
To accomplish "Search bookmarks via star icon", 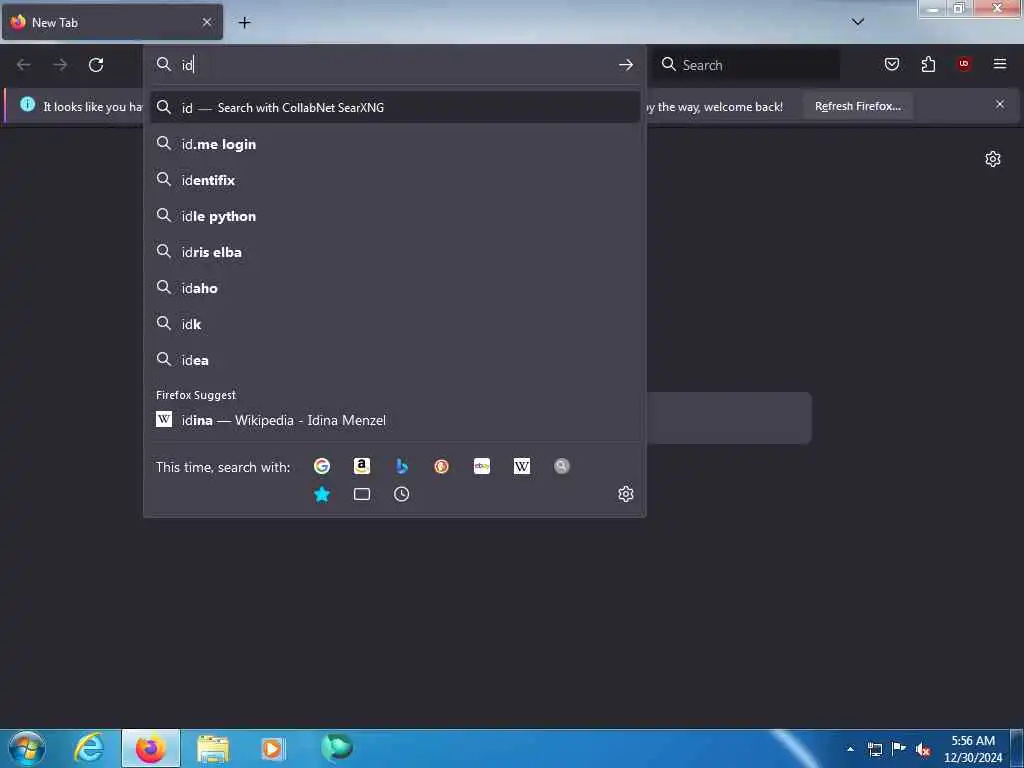I will tap(321, 494).
